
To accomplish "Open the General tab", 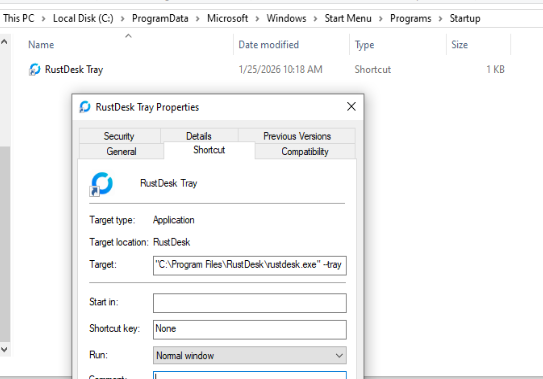I will (121, 151).
